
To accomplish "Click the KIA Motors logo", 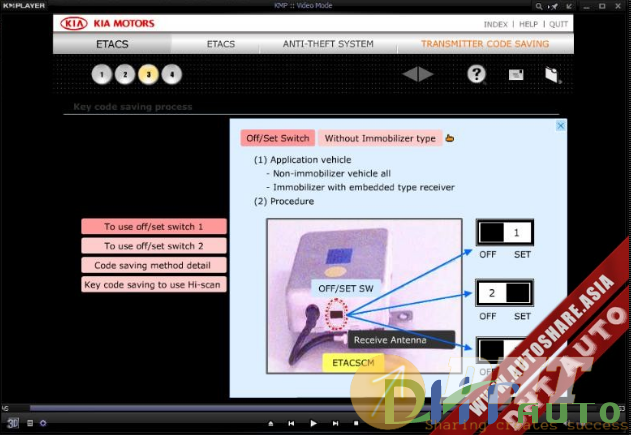I will click(x=107, y=23).
